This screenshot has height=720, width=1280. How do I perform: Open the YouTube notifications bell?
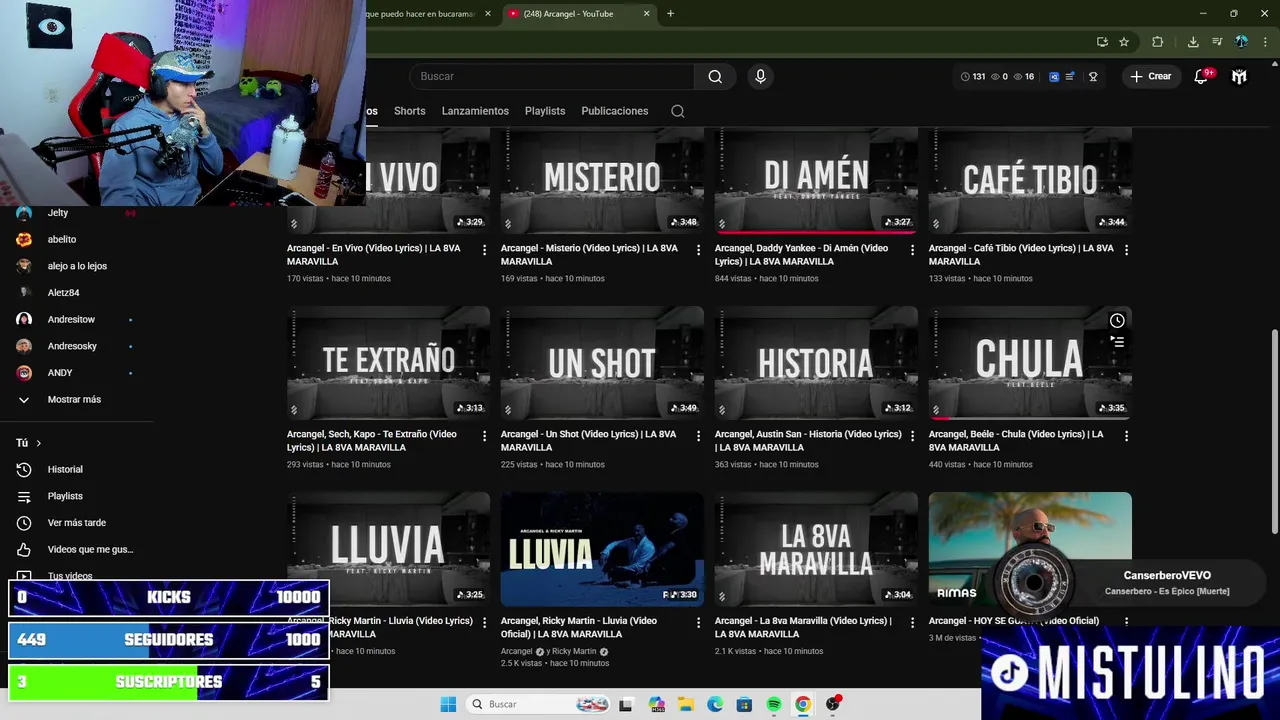pos(1201,76)
